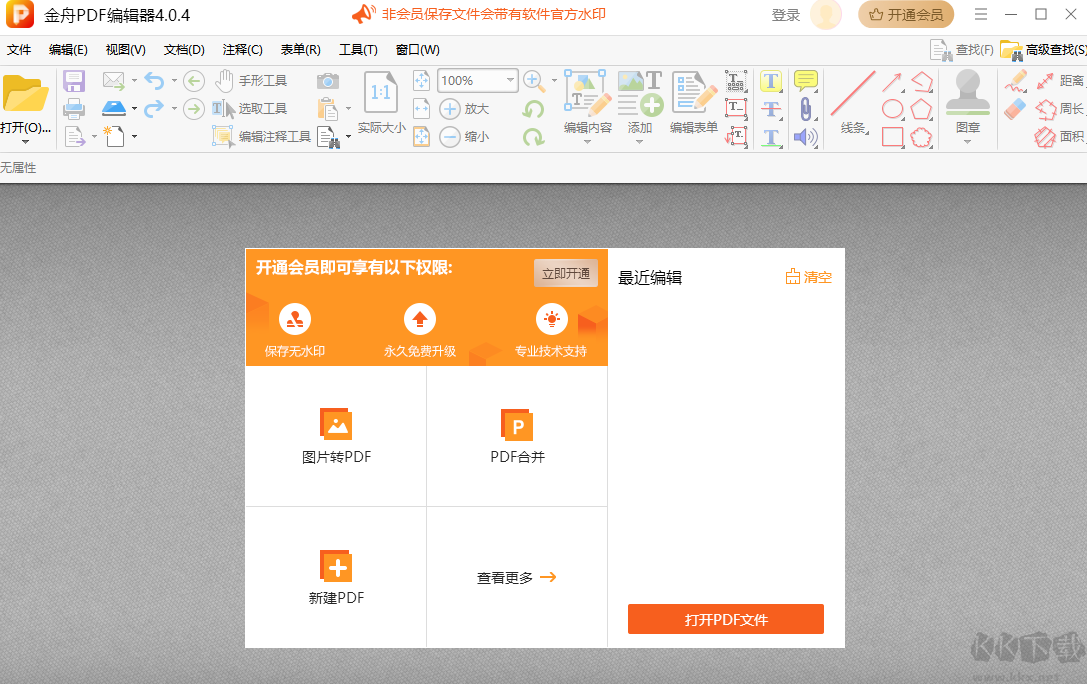Activate the 选取工具 selection tool
The height and width of the screenshot is (684, 1087).
pyautogui.click(x=250, y=108)
